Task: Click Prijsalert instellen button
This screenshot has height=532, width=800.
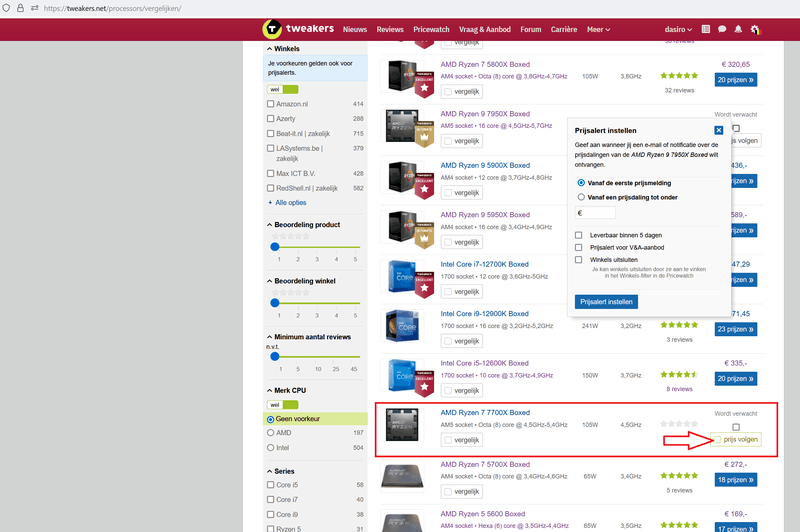Action: [606, 301]
